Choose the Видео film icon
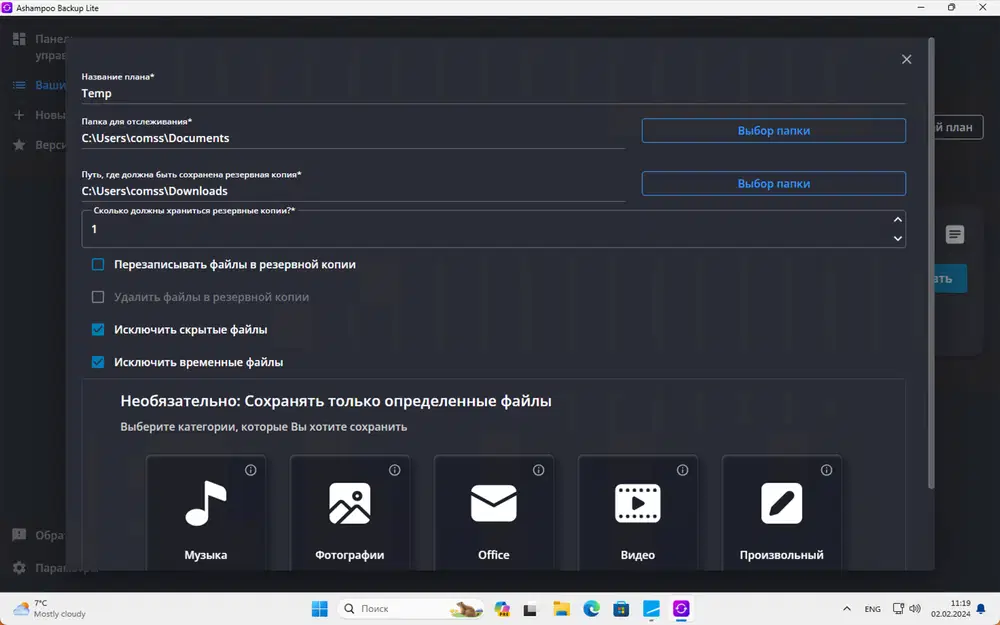Viewport: 1000px width, 625px height. click(638, 503)
